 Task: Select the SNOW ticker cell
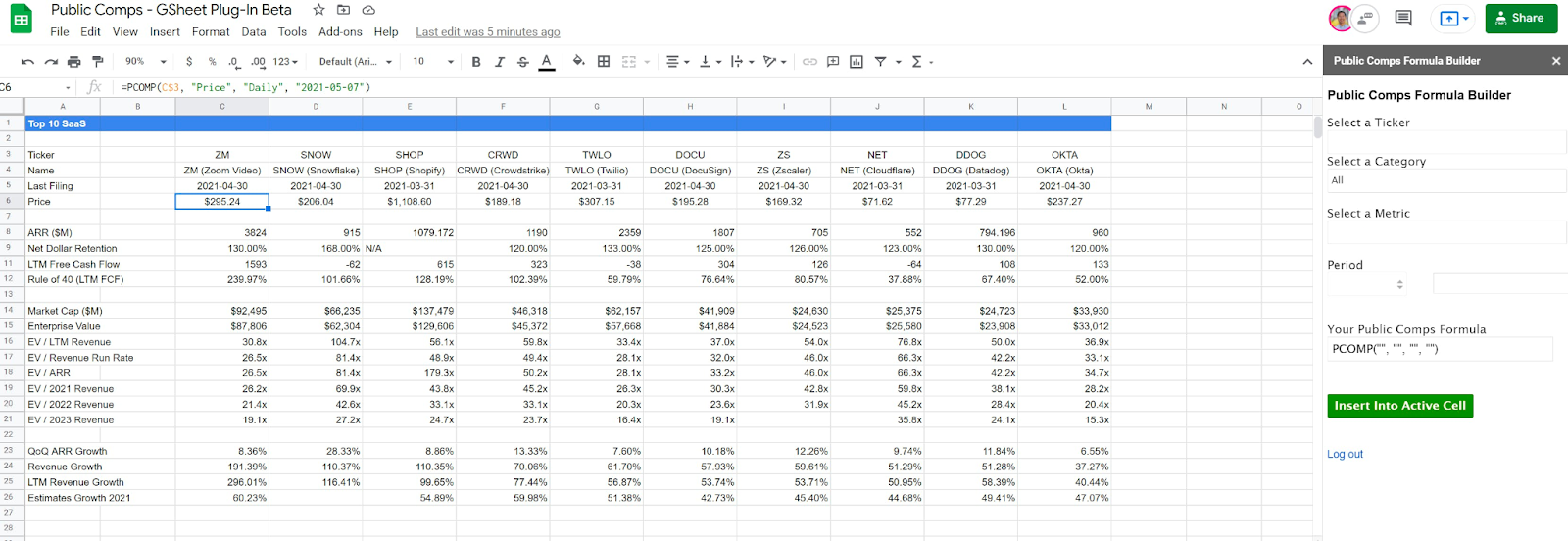[316, 155]
